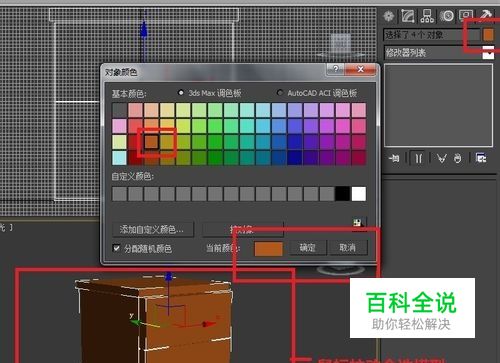The height and width of the screenshot is (363, 500).
Task: Click the add custom color button
Action: 153,229
